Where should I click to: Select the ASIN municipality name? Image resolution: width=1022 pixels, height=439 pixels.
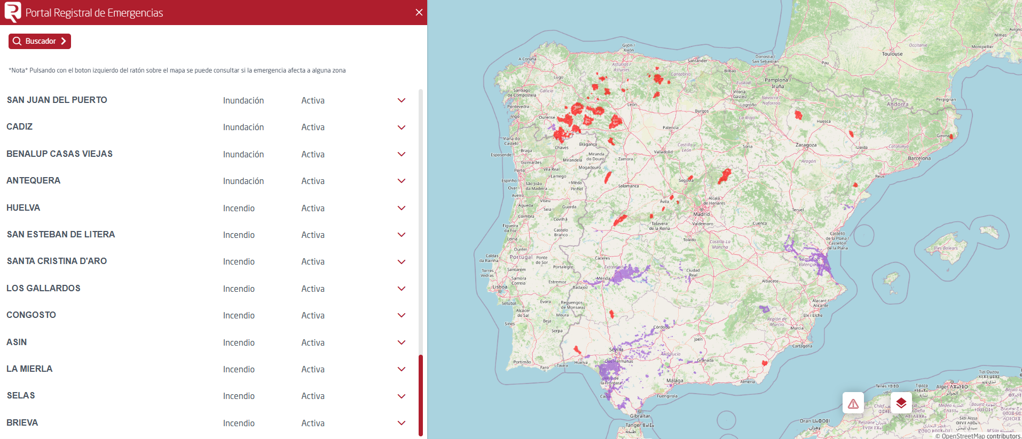pyautogui.click(x=16, y=342)
